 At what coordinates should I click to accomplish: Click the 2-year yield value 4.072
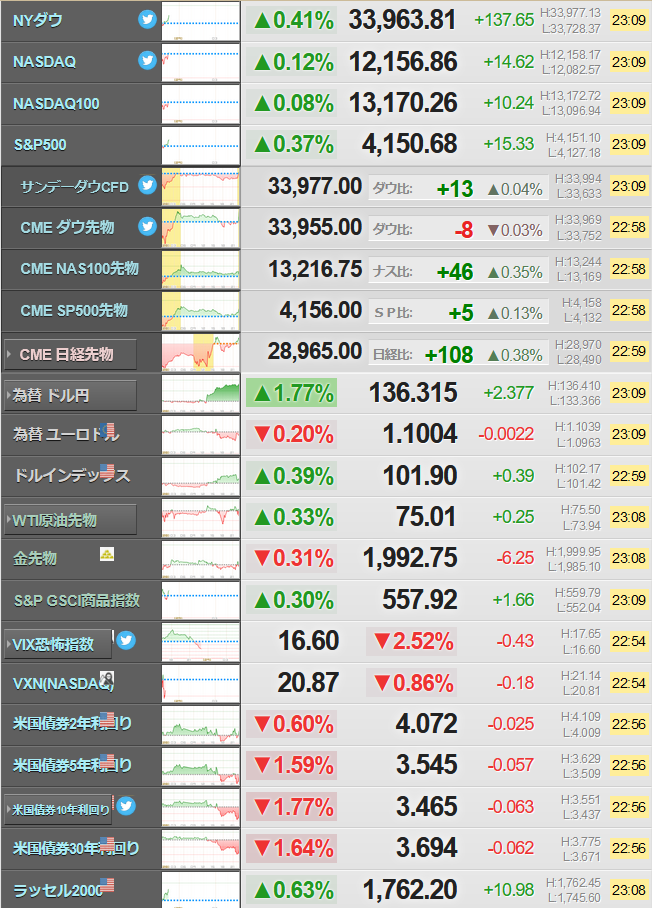point(426,724)
